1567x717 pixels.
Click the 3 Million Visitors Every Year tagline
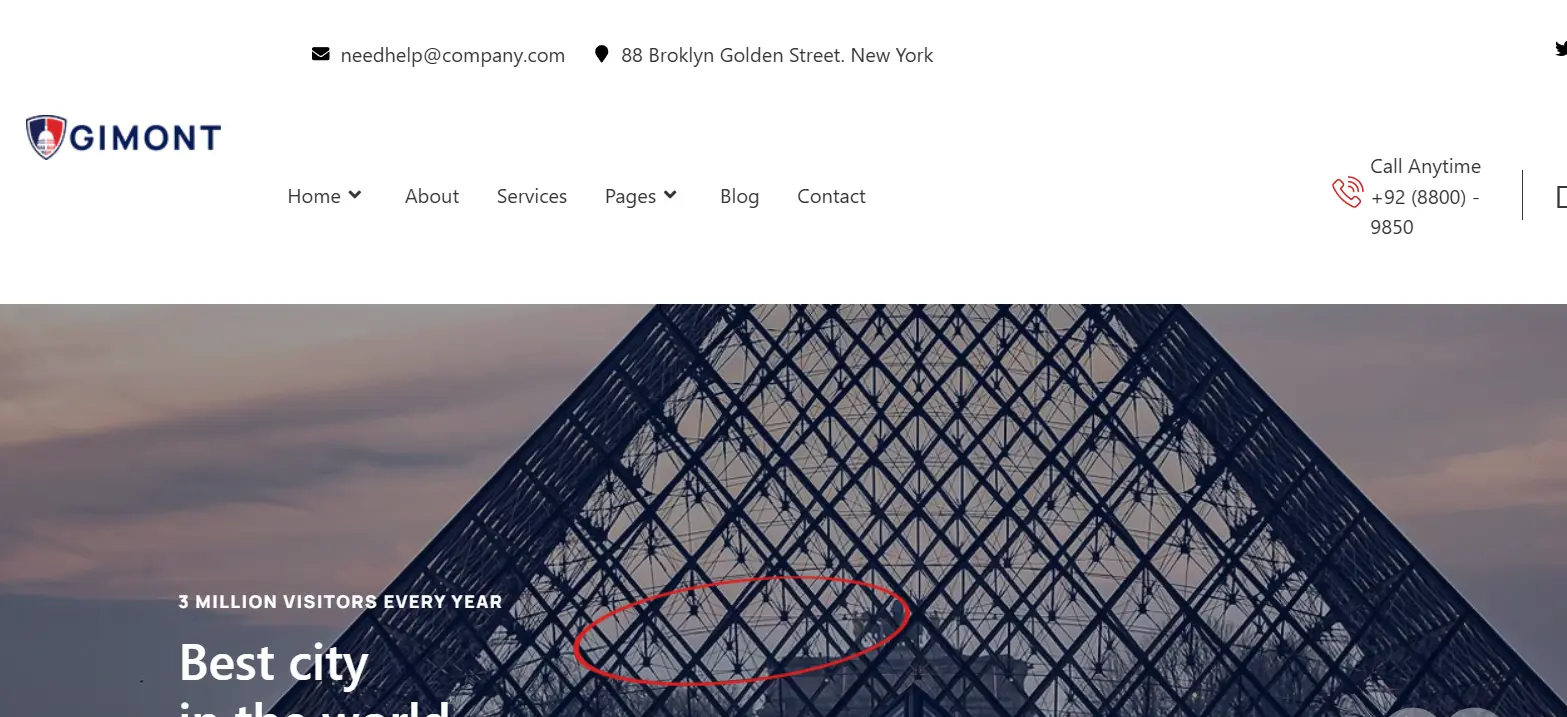(x=340, y=602)
